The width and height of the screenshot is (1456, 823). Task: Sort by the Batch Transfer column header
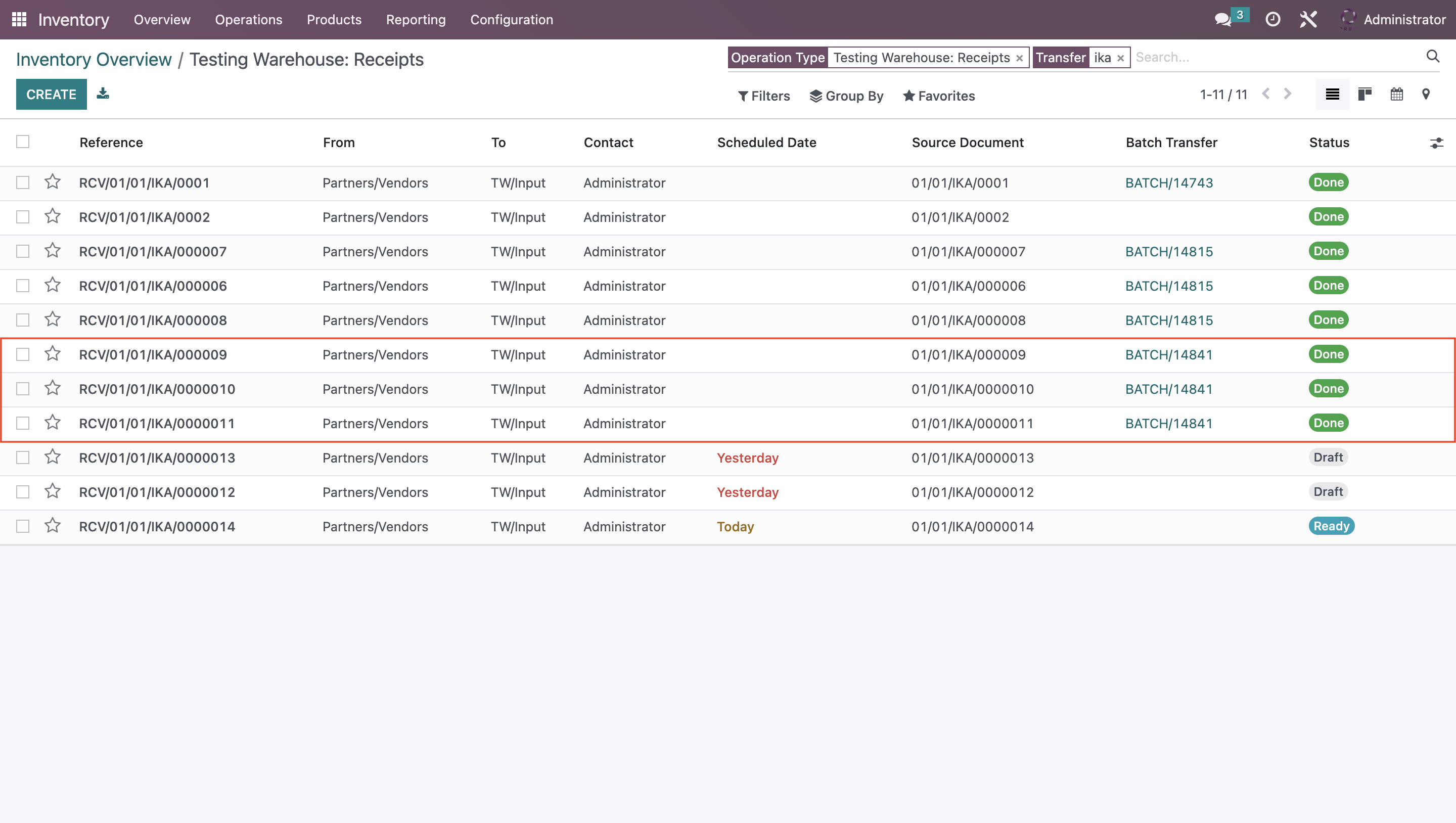click(x=1171, y=143)
